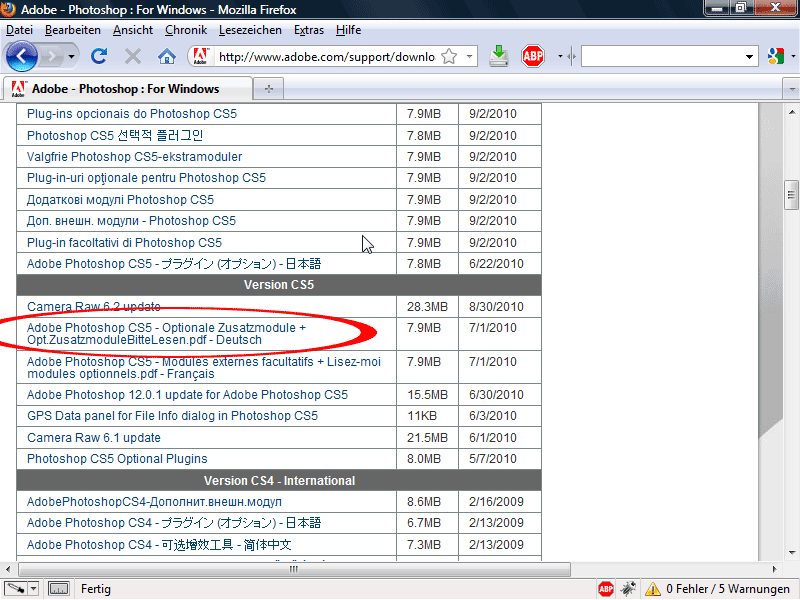
Task: Open the Downloads green arrow icon
Action: pos(499,56)
